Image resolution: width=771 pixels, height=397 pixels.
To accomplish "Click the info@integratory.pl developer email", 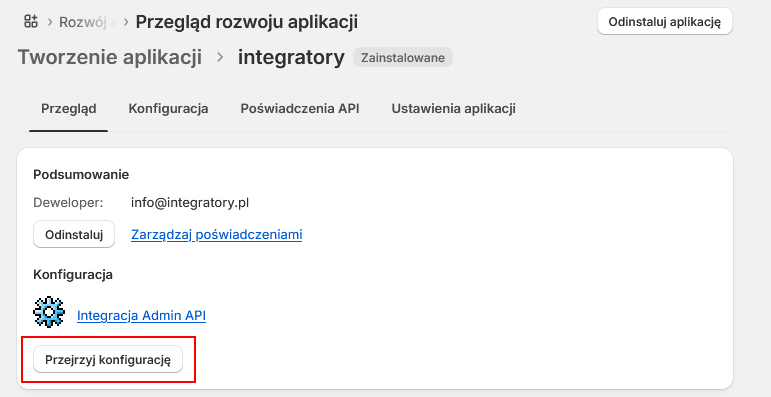I will pos(190,202).
